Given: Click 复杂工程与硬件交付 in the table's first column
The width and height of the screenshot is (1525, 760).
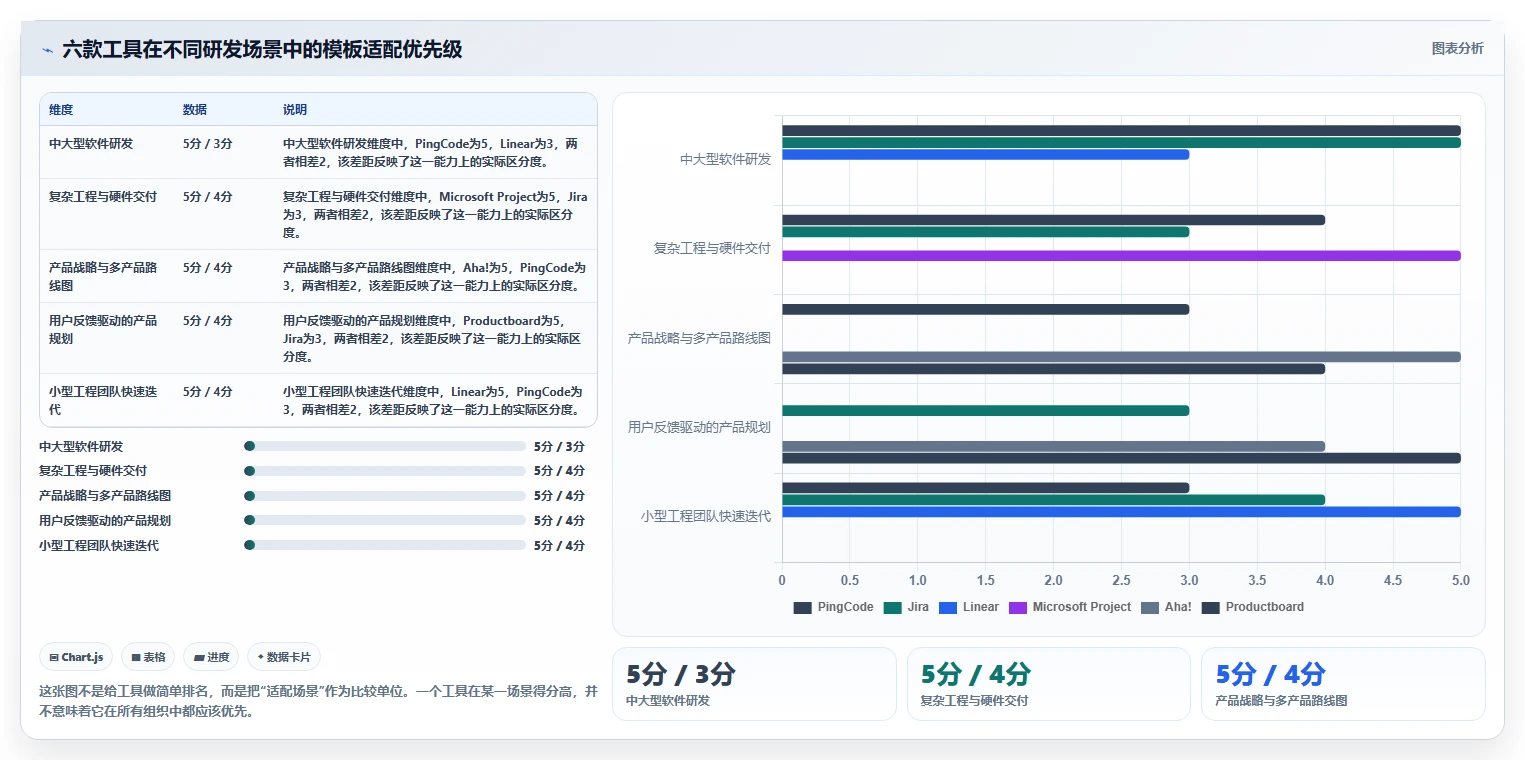Looking at the screenshot, I should click(x=103, y=197).
